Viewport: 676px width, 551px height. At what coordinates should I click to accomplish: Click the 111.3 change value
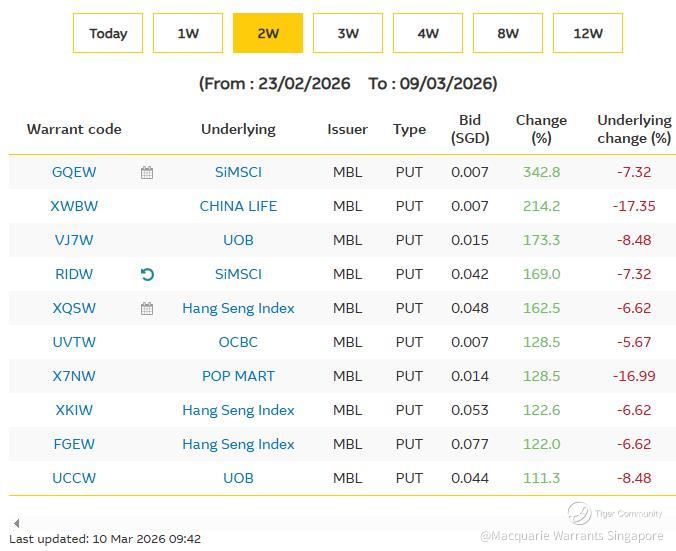tap(541, 478)
